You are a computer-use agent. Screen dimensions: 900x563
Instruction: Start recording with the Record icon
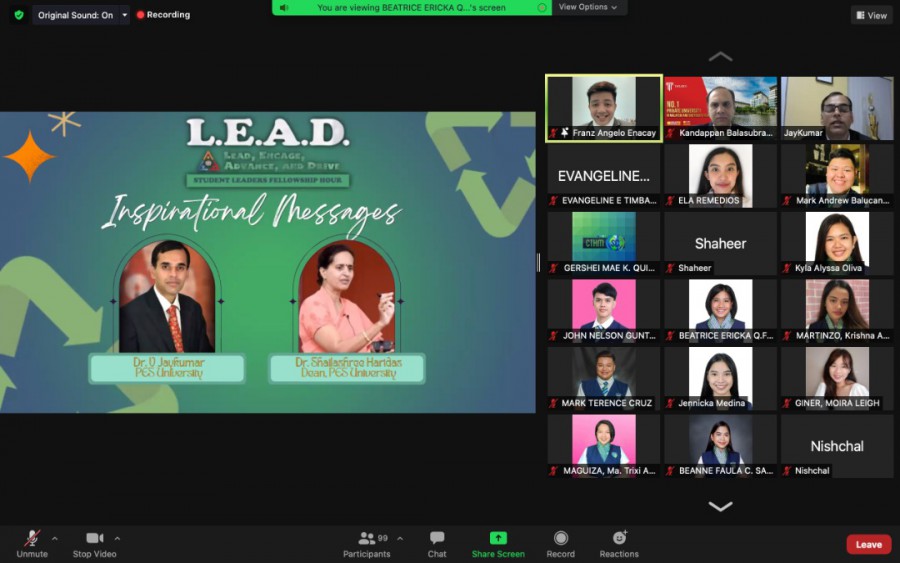(x=560, y=538)
